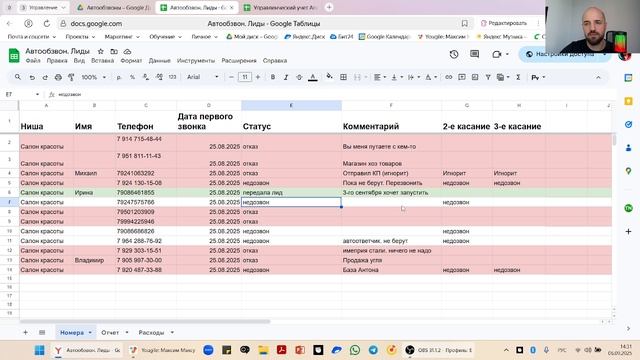Open a new browser tab
The image size is (640, 360).
coord(329,7)
